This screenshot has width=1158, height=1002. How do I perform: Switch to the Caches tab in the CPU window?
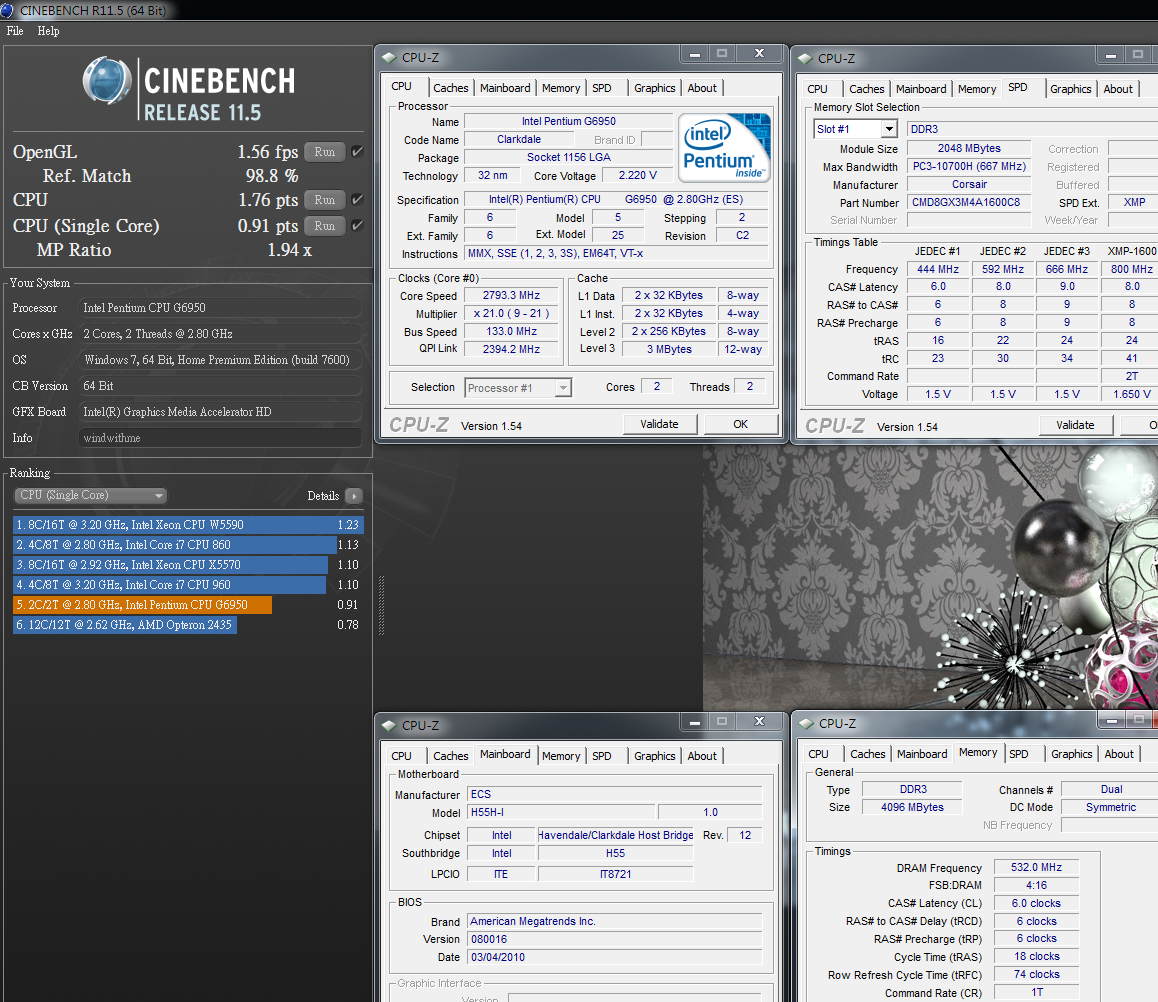pyautogui.click(x=450, y=88)
